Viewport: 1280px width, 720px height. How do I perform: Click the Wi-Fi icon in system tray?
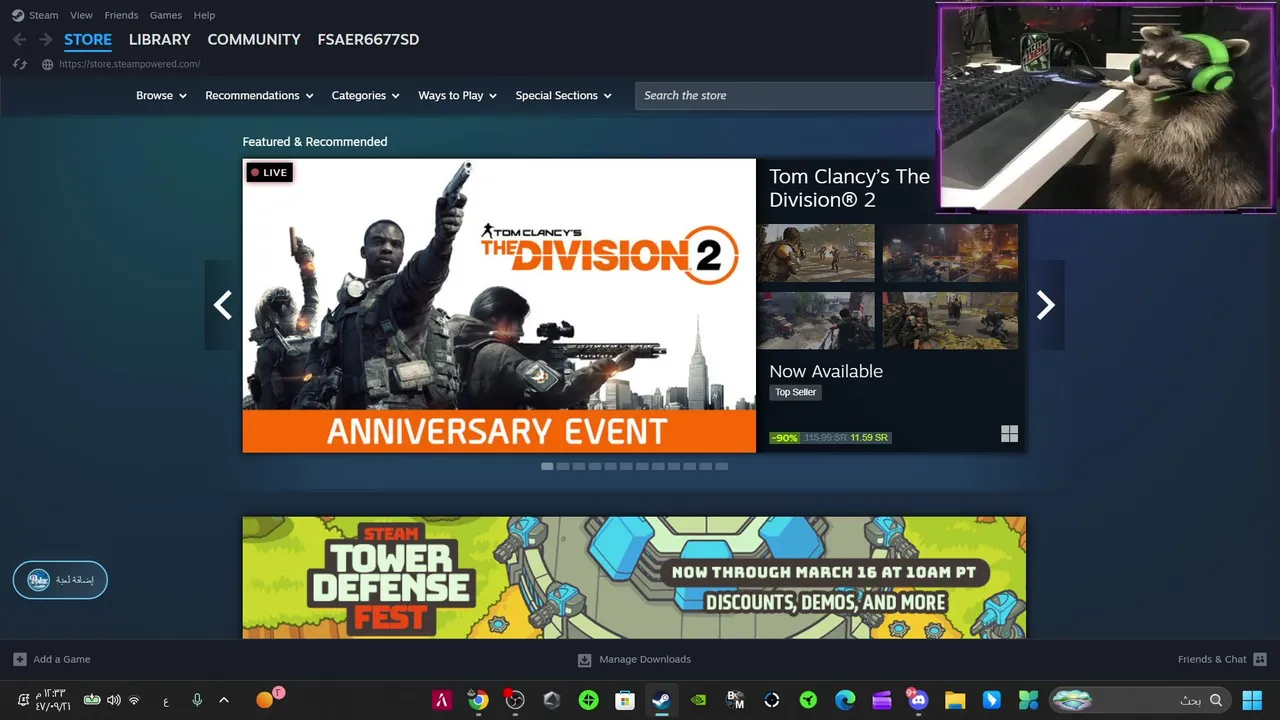coord(135,700)
